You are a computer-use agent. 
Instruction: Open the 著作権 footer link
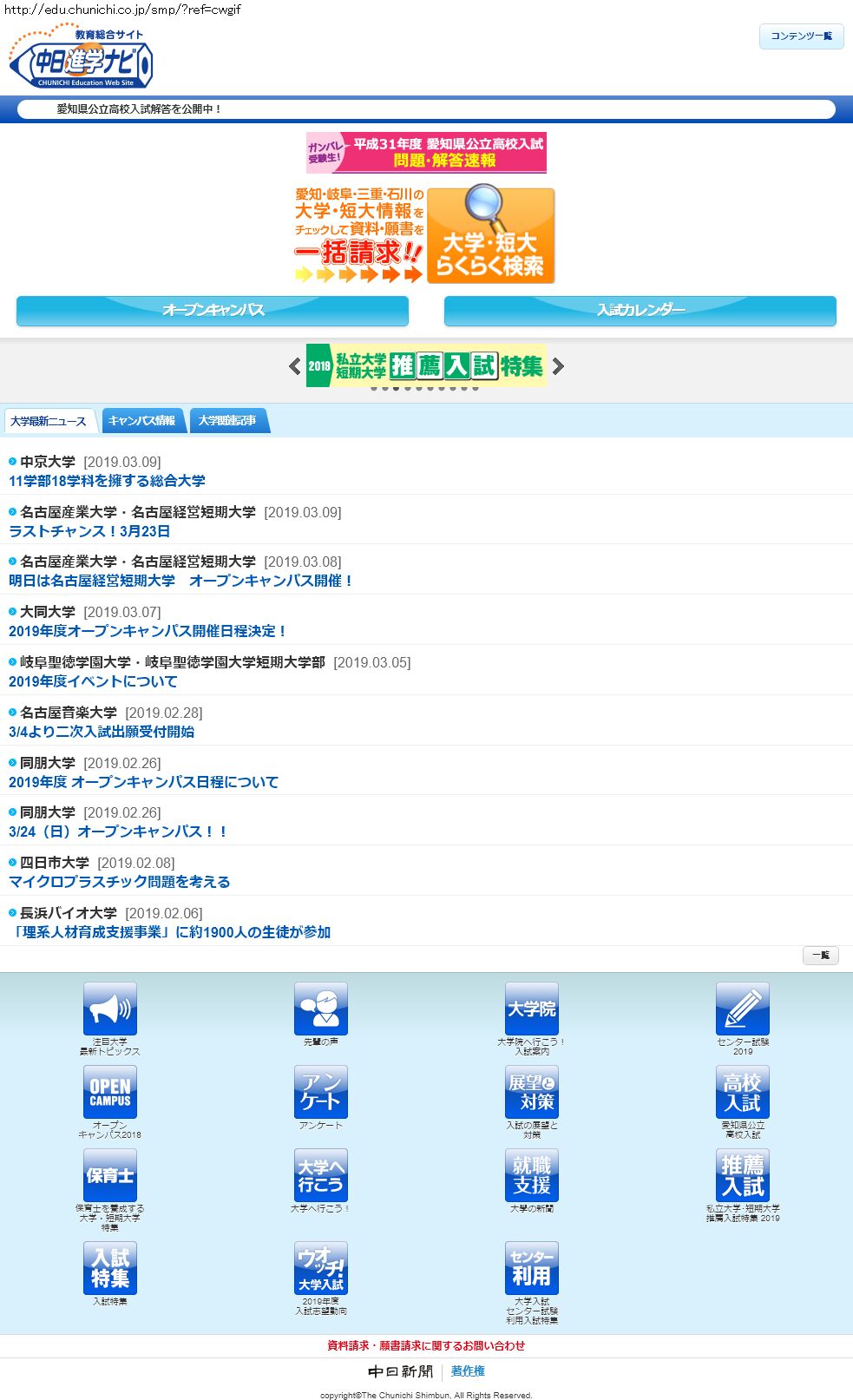pyautogui.click(x=468, y=1371)
